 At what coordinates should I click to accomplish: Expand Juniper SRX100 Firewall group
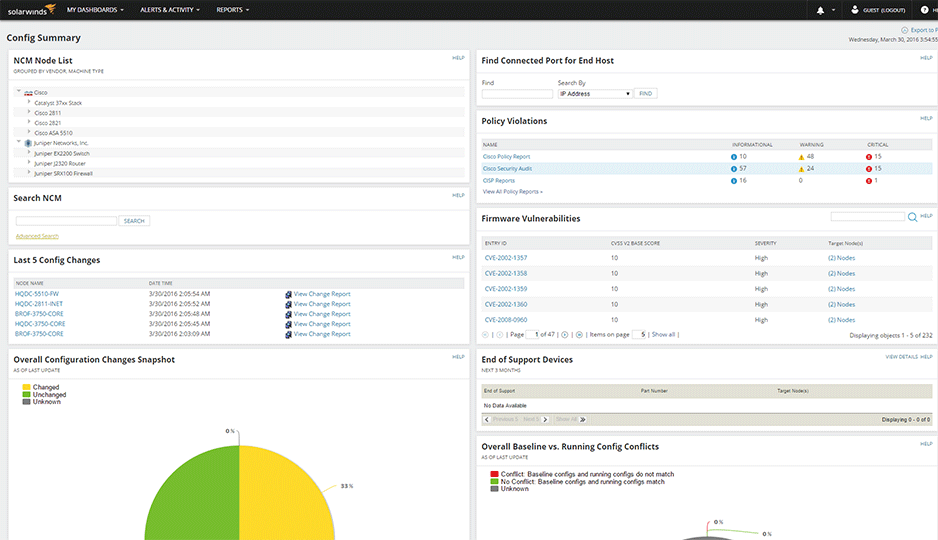click(29, 173)
